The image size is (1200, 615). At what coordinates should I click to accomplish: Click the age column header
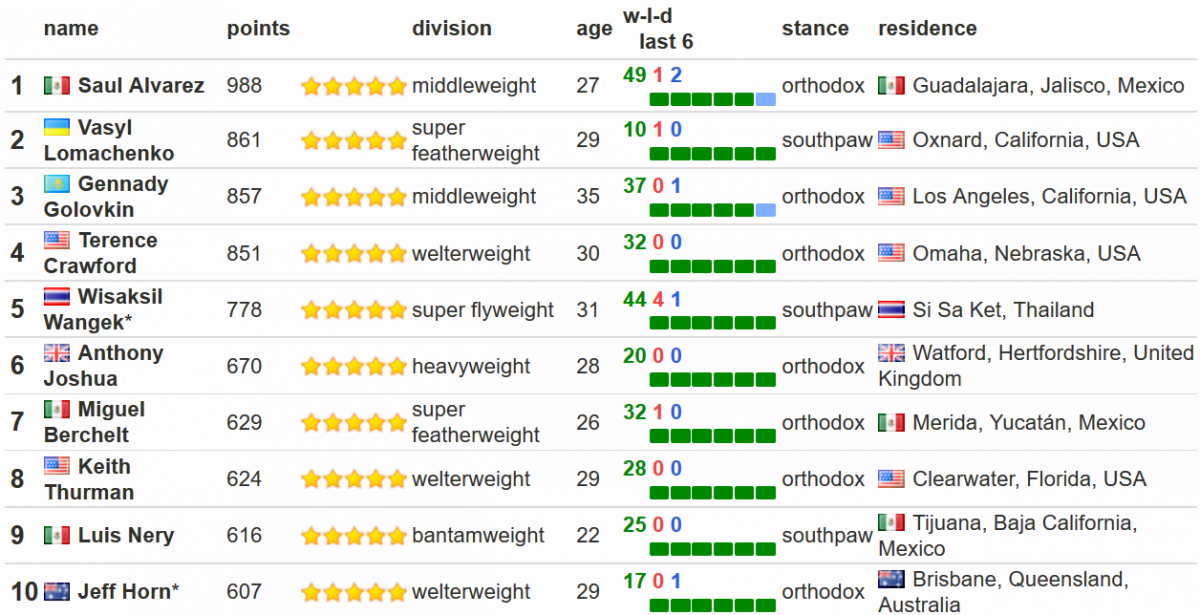(594, 29)
